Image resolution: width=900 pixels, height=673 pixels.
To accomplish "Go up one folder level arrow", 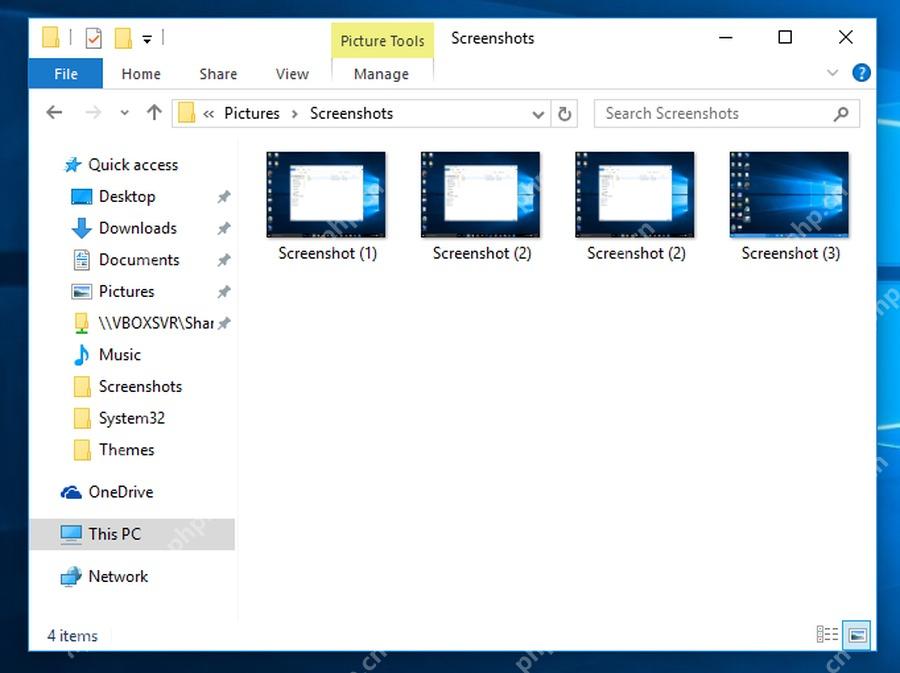I will pos(154,112).
